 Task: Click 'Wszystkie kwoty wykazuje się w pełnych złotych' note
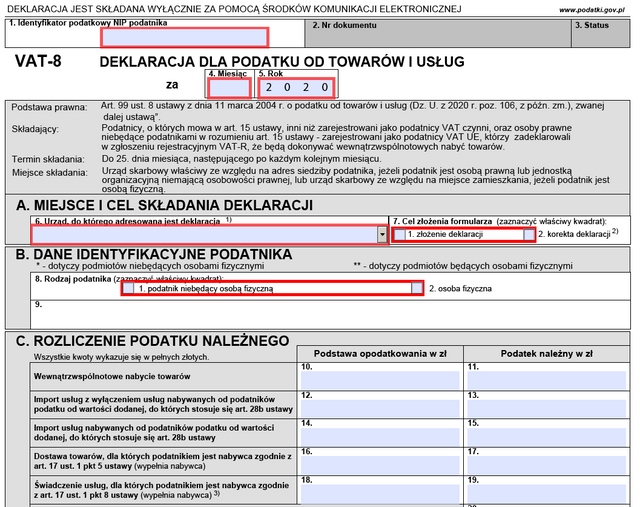coord(121,357)
